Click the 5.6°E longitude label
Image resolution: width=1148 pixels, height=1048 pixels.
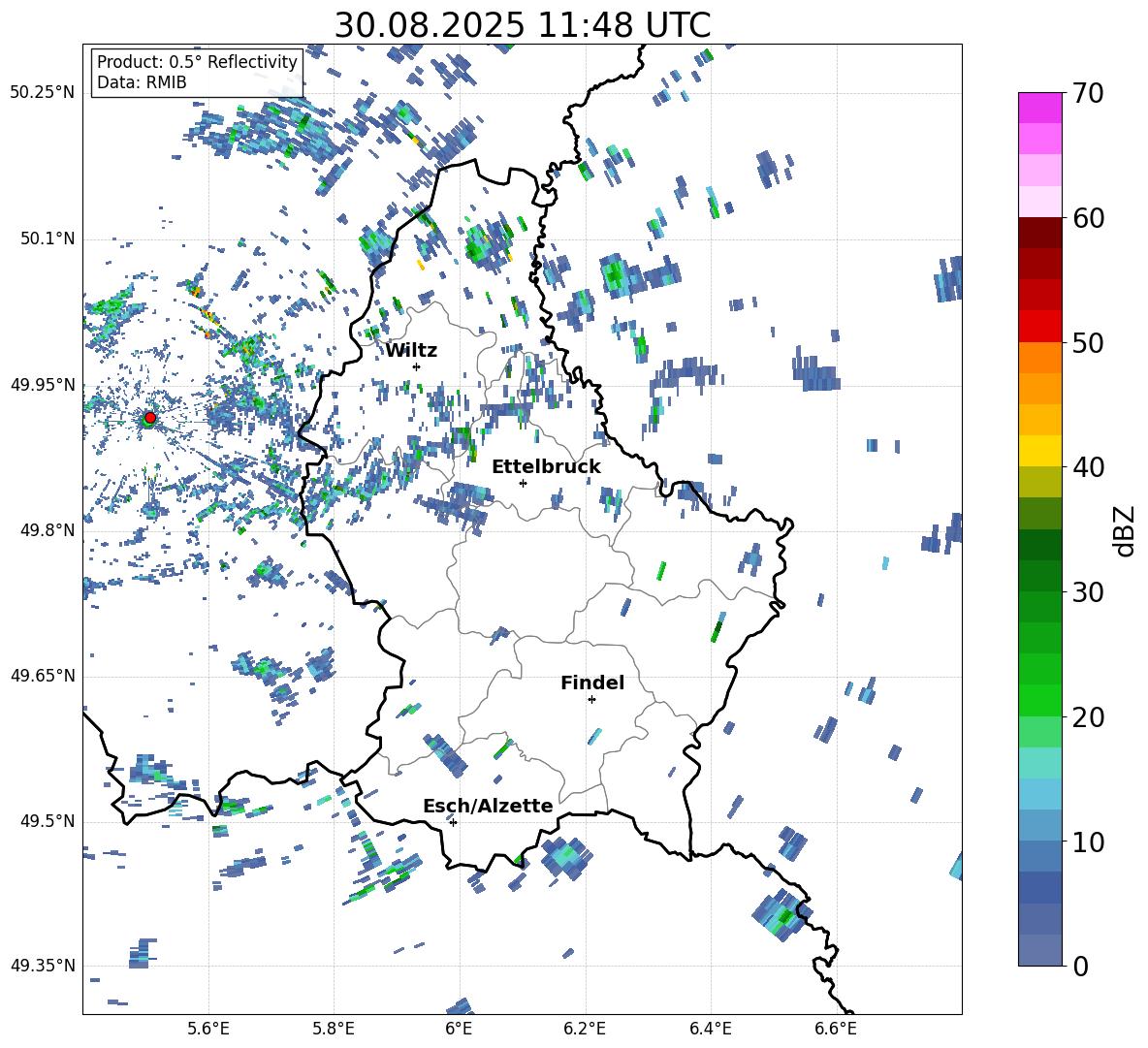pyautogui.click(x=208, y=1029)
